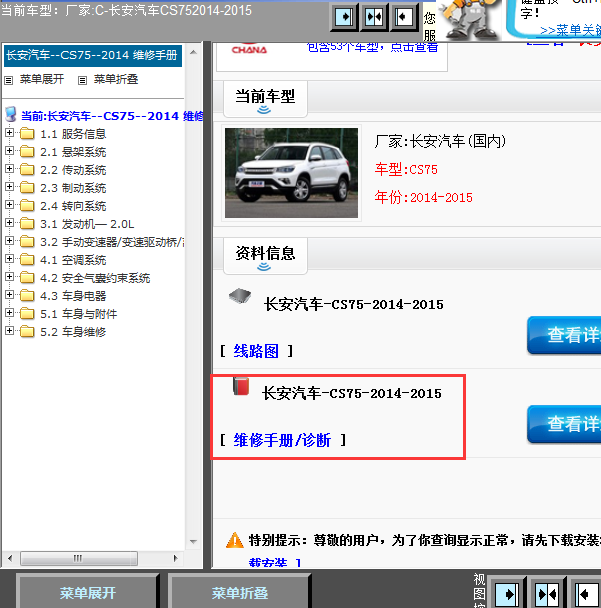The height and width of the screenshot is (608, 601).
Task: Click the white CS75 car thumbnail
Action: click(x=292, y=173)
